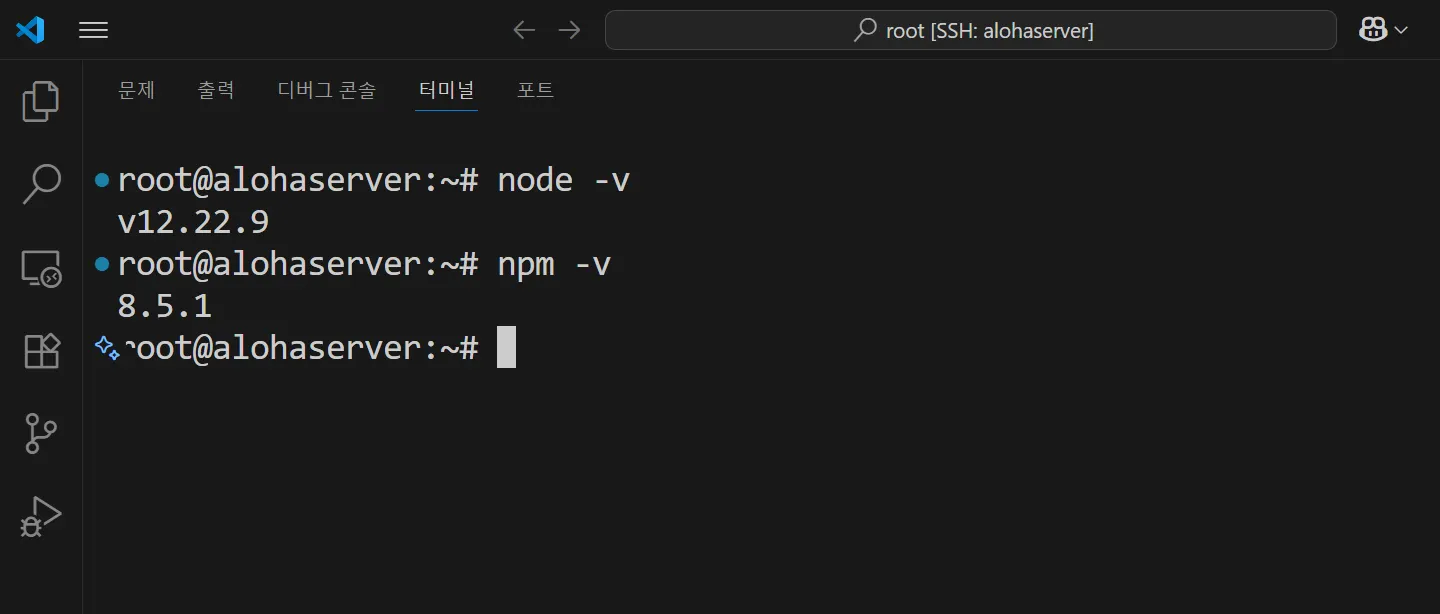This screenshot has width=1440, height=614.
Task: Switch to the 문제 (Problems) tab
Action: (x=136, y=90)
